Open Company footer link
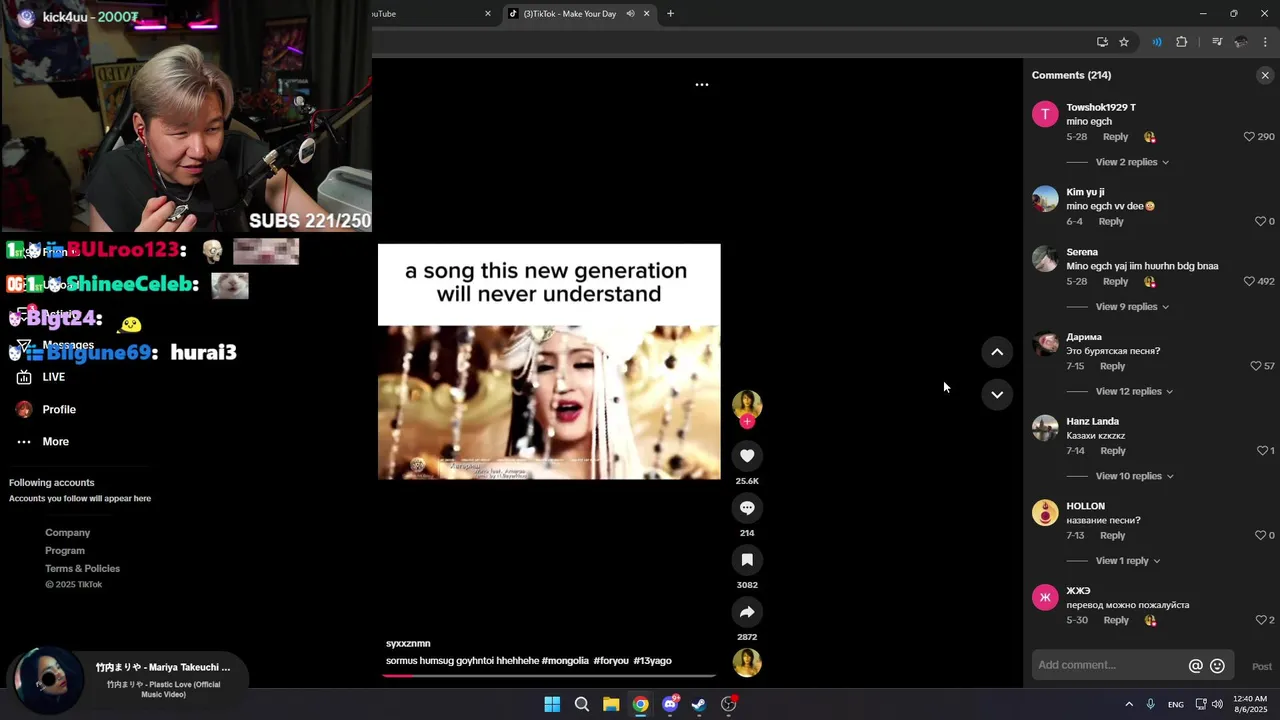The height and width of the screenshot is (720, 1280). (67, 533)
